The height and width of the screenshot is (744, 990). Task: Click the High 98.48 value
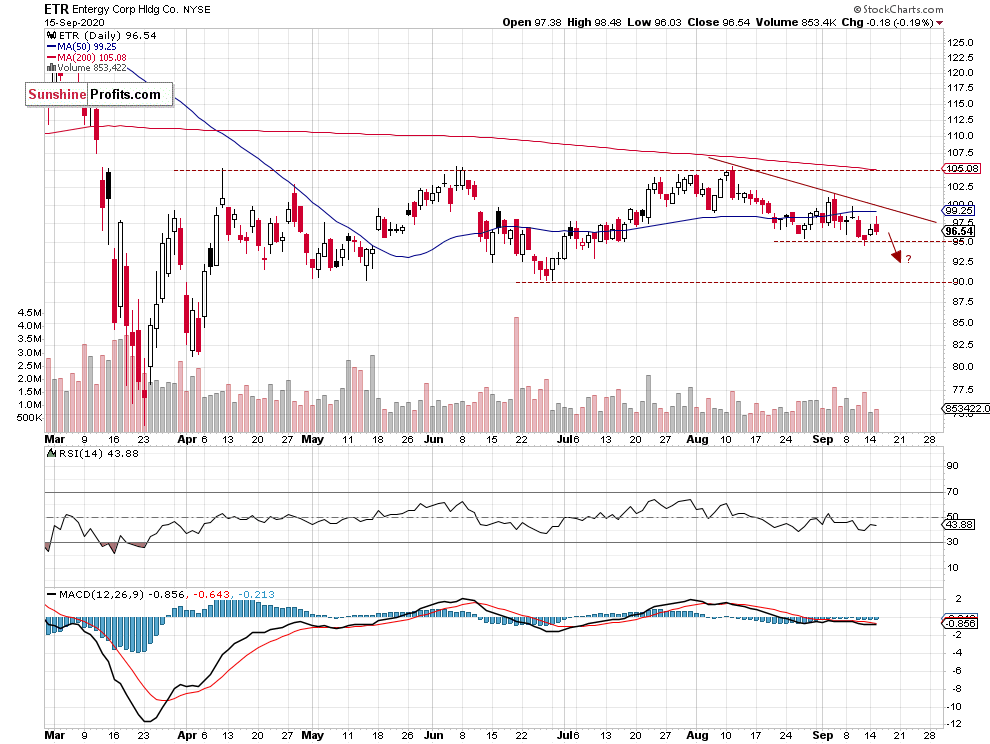coord(593,22)
